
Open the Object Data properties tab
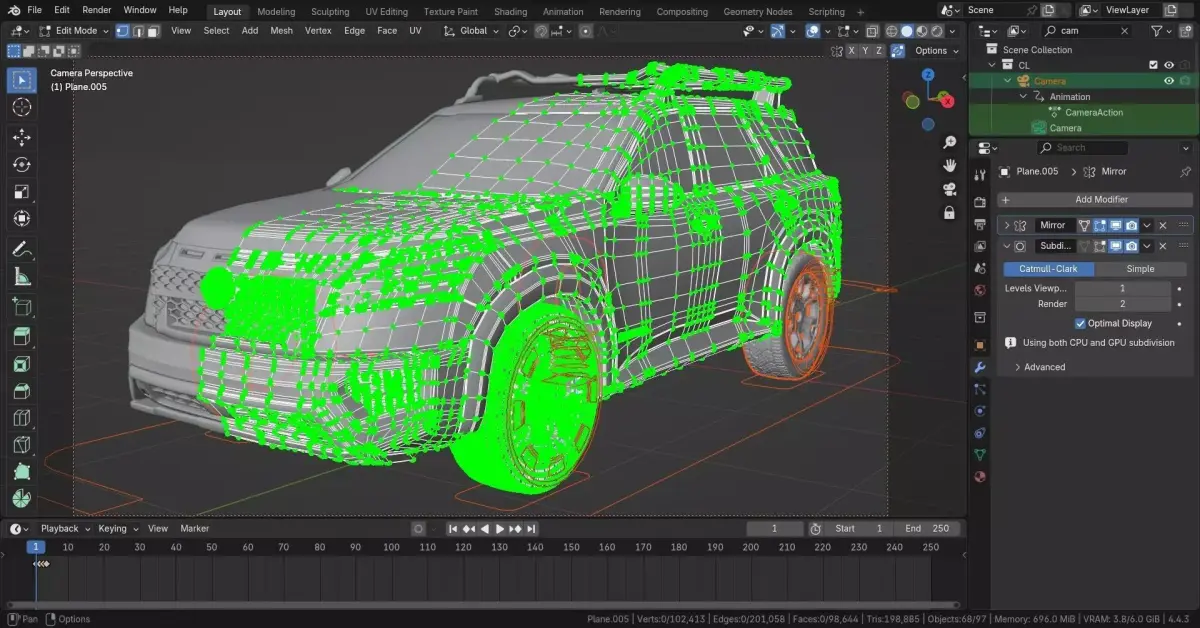coord(980,454)
